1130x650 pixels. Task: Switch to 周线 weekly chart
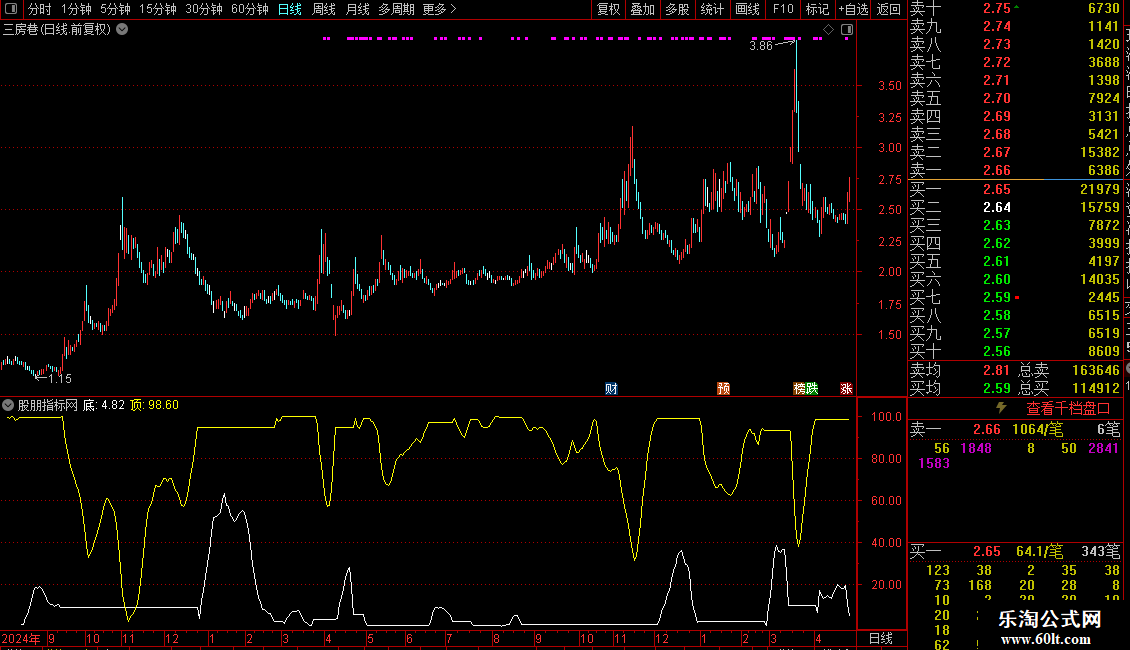click(324, 9)
